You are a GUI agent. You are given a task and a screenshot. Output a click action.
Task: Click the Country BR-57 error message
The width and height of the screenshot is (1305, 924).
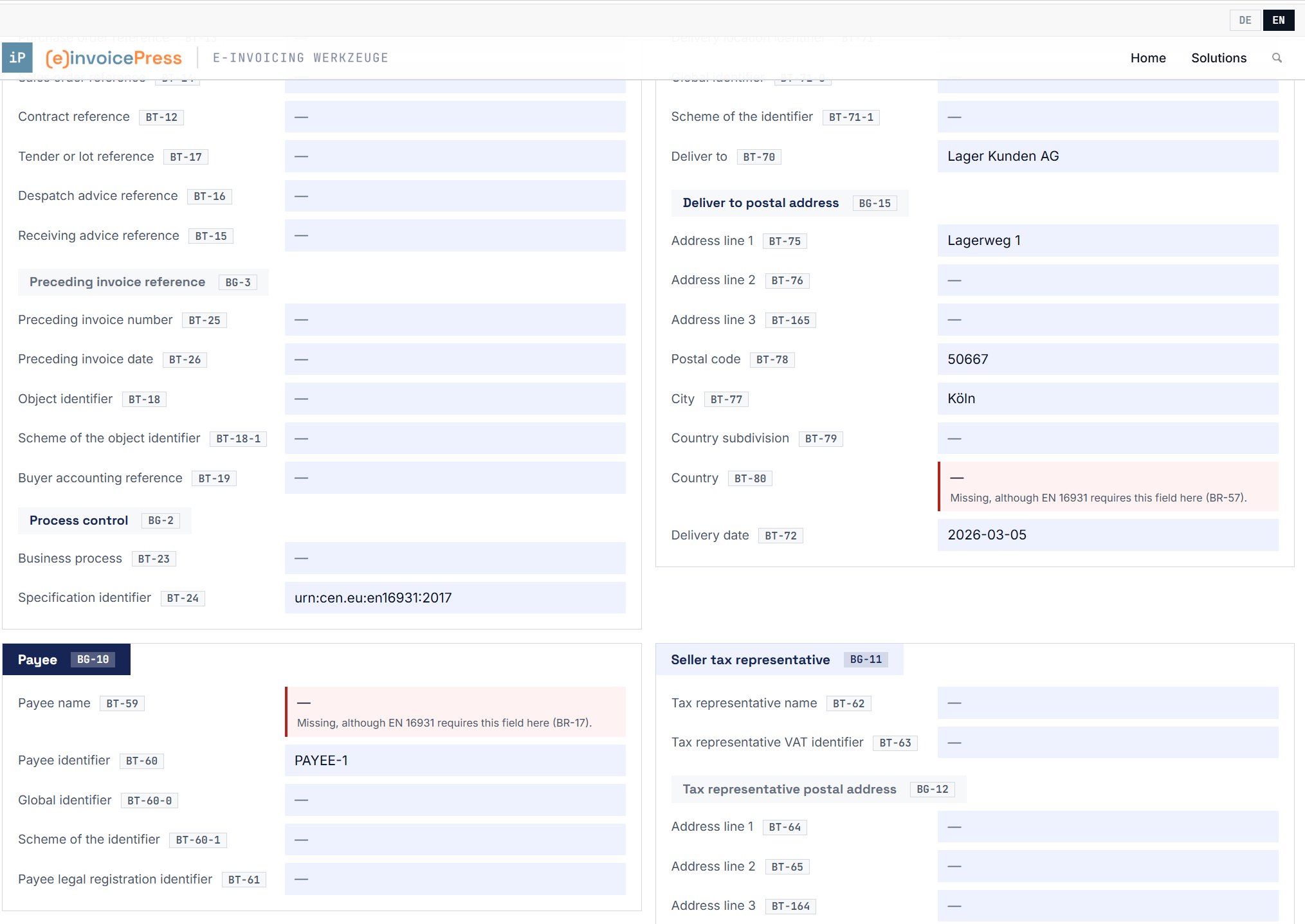(x=1099, y=498)
